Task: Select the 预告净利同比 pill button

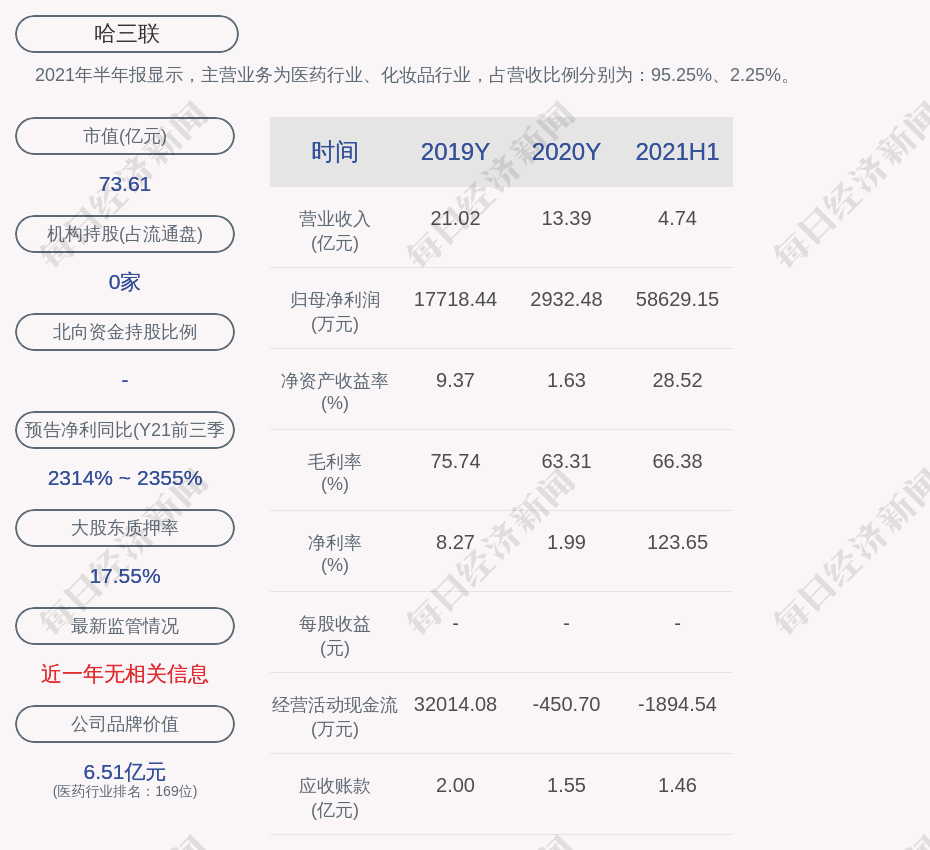Action: click(x=125, y=430)
